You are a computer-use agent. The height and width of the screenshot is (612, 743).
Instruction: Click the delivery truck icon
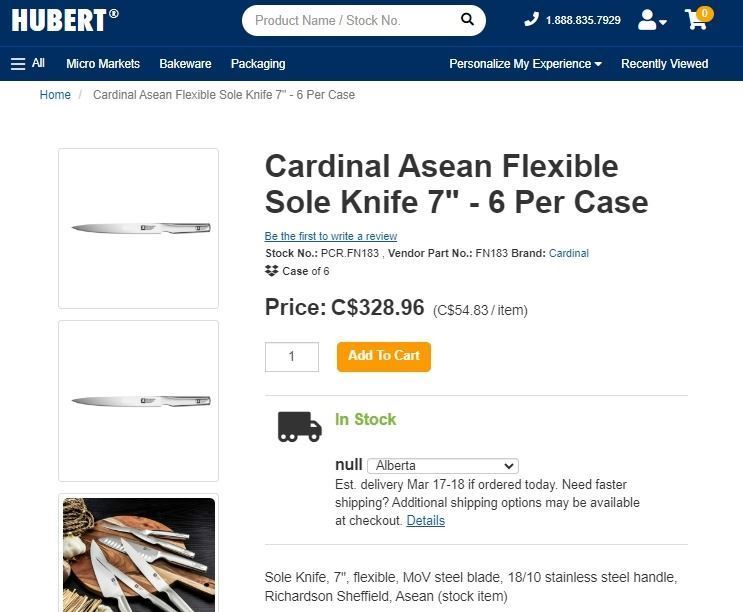299,427
